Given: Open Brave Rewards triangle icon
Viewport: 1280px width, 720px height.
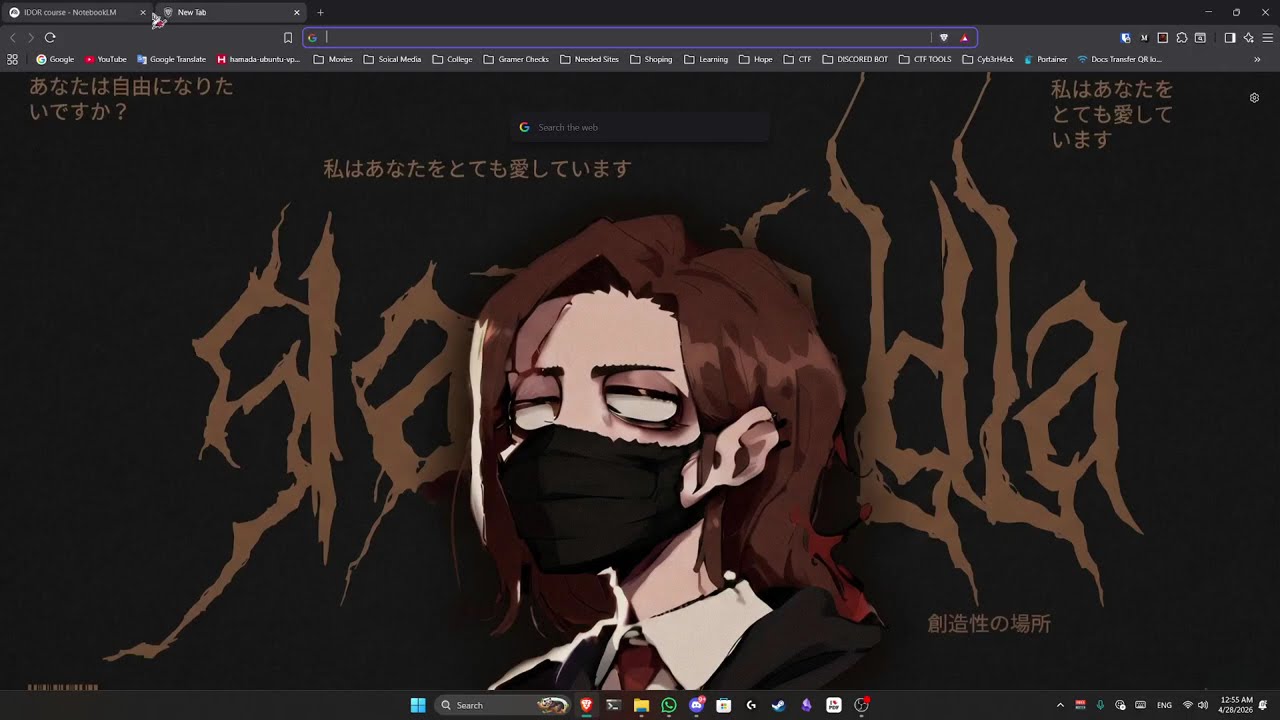Looking at the screenshot, I should (964, 38).
